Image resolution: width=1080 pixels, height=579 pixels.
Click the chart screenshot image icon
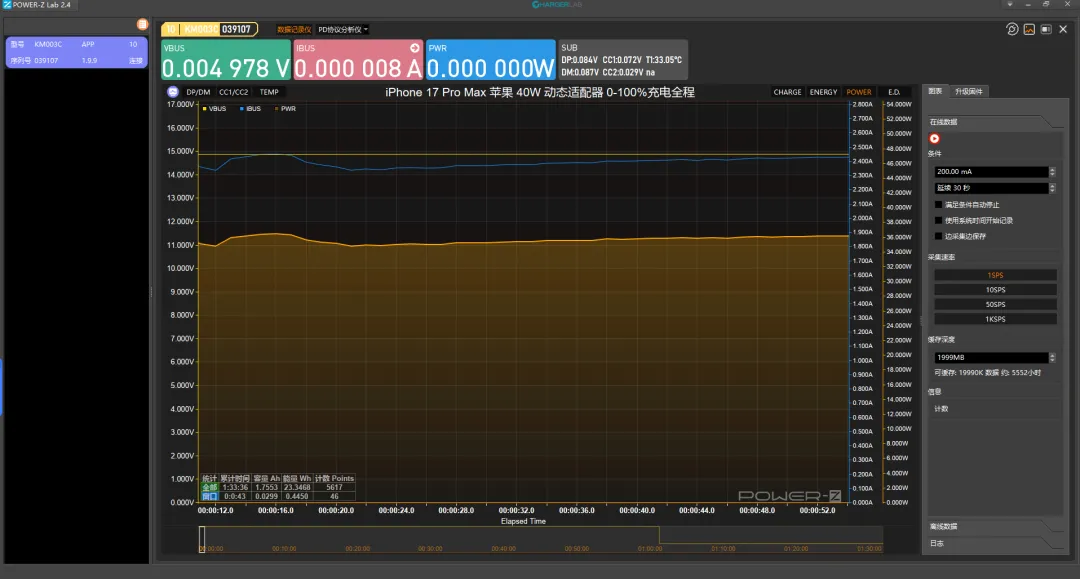click(1029, 29)
